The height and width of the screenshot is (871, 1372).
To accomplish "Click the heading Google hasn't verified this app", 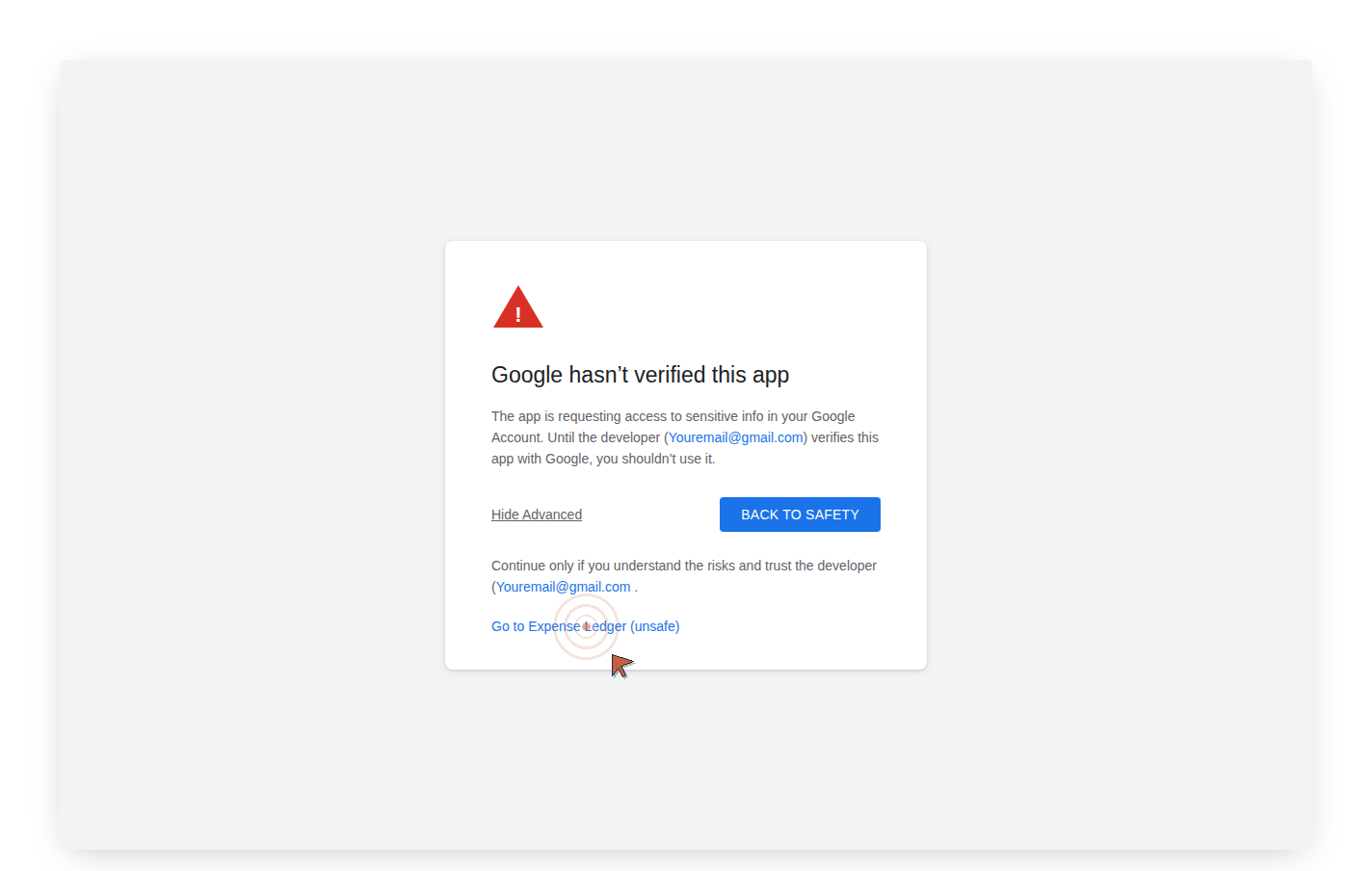I will coord(640,375).
